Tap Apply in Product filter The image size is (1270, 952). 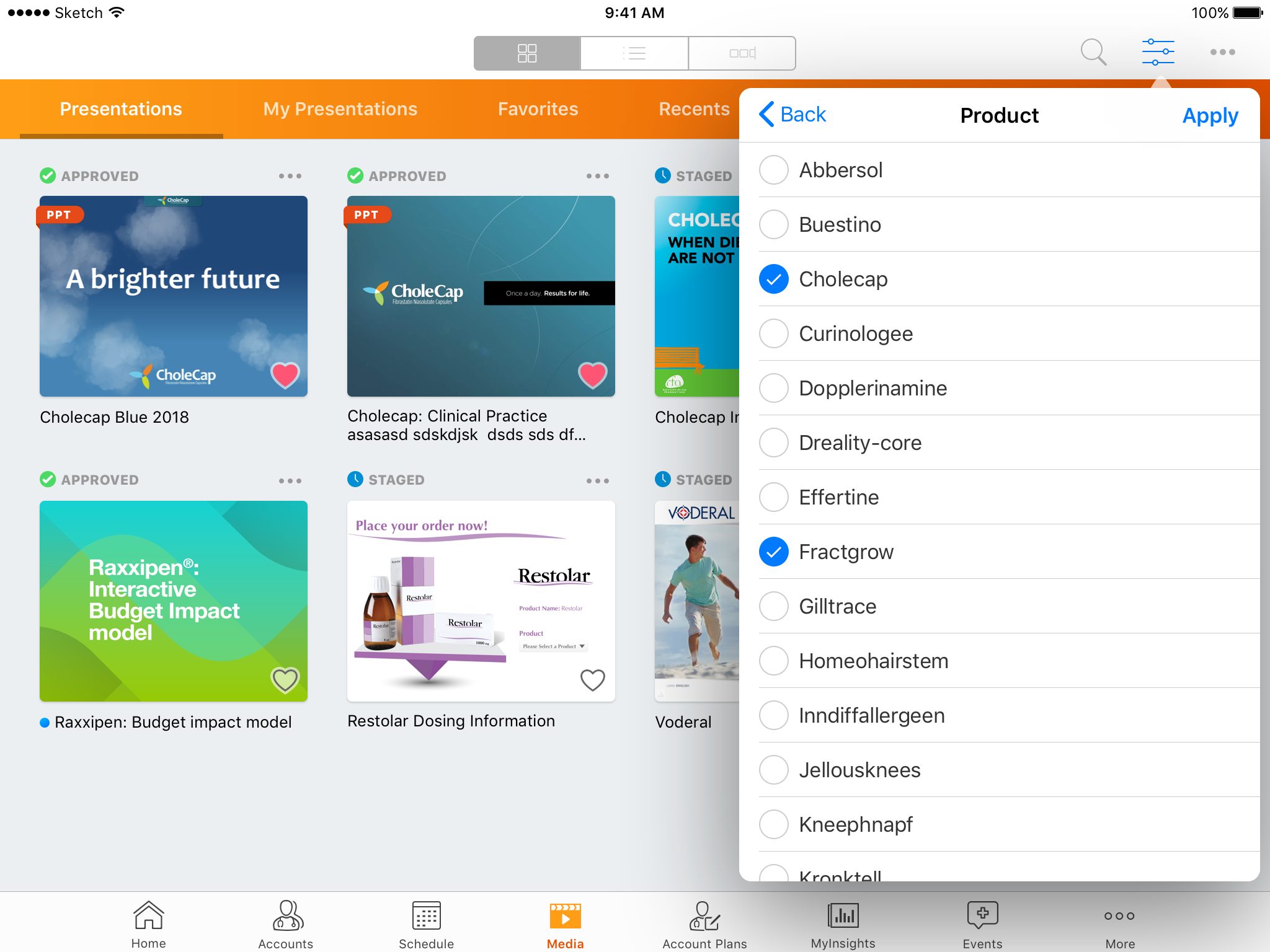pyautogui.click(x=1210, y=115)
